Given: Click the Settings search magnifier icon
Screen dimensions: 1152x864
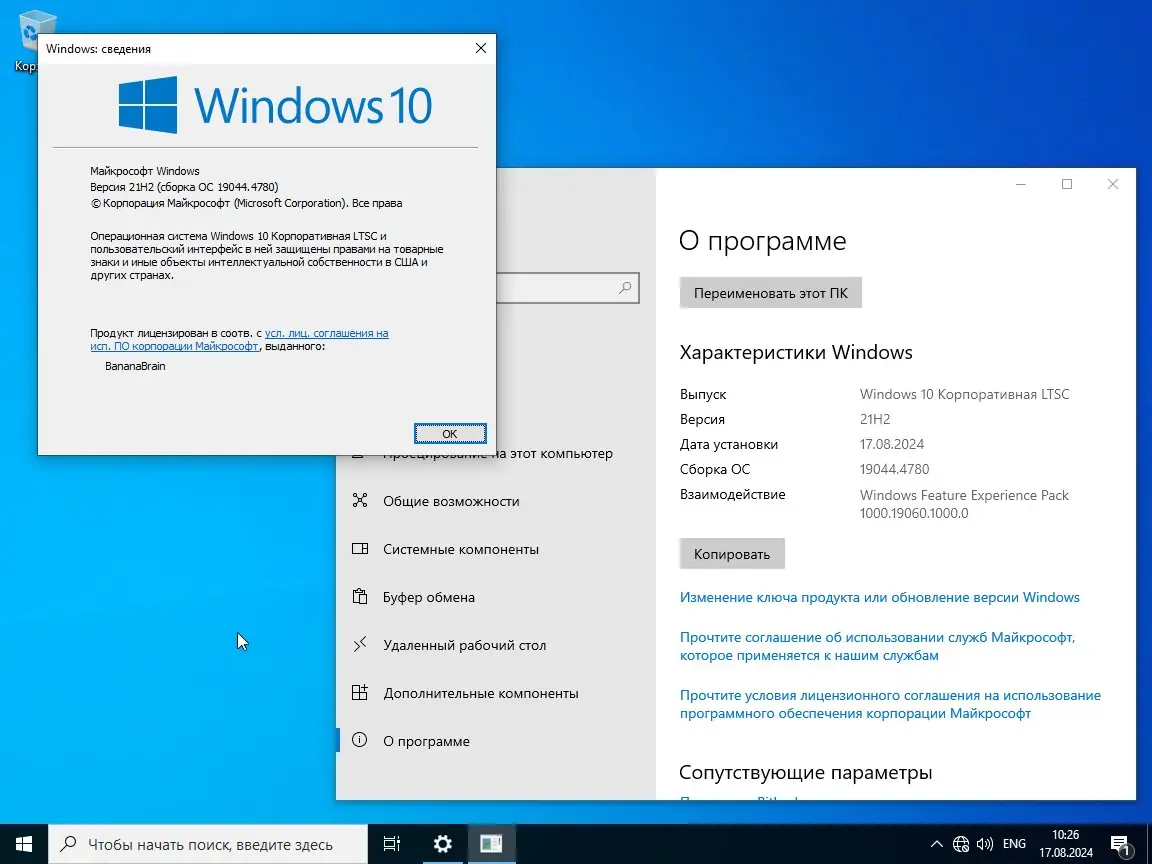Looking at the screenshot, I should click(624, 288).
